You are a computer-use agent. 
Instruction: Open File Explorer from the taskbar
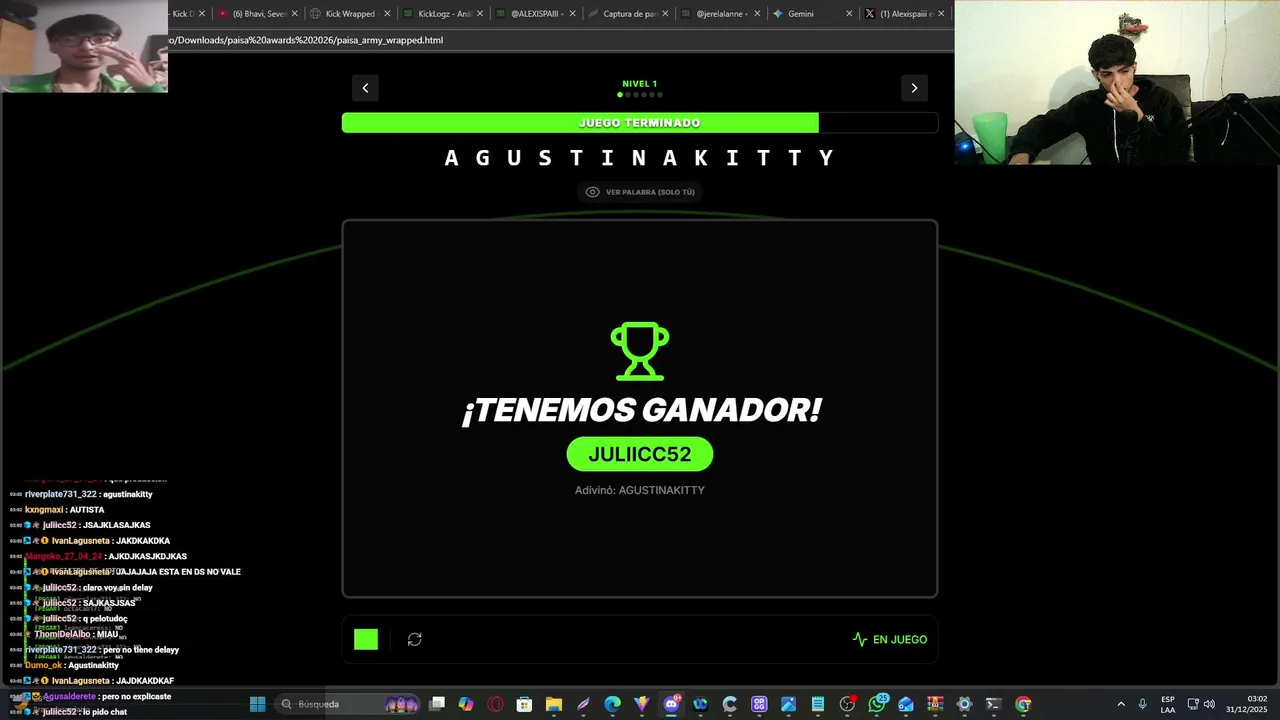pos(554,704)
